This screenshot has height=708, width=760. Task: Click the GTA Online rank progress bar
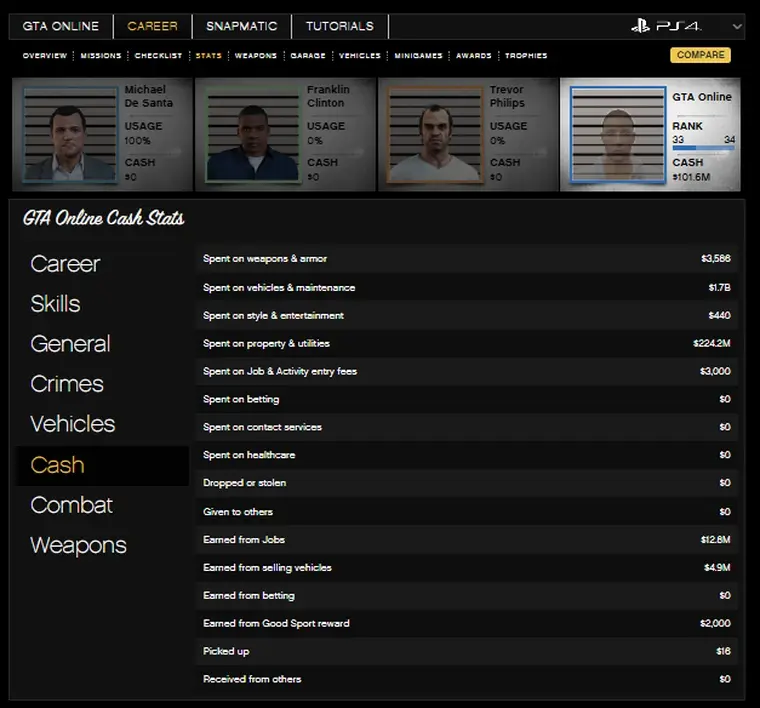(703, 148)
